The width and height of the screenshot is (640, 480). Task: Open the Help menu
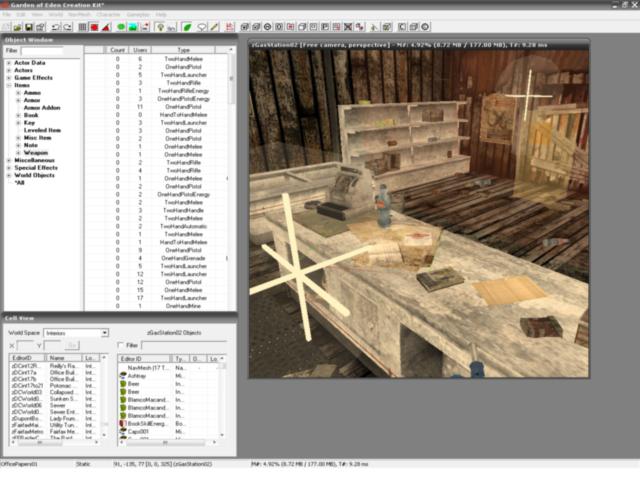coord(161,14)
